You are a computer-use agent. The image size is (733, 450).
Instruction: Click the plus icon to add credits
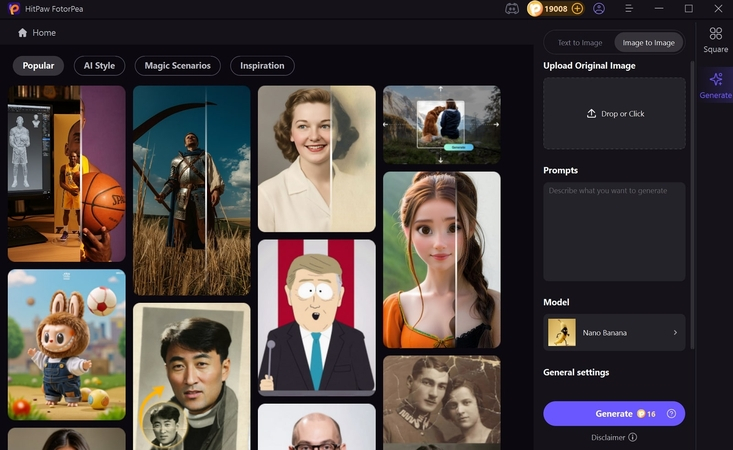tap(577, 8)
